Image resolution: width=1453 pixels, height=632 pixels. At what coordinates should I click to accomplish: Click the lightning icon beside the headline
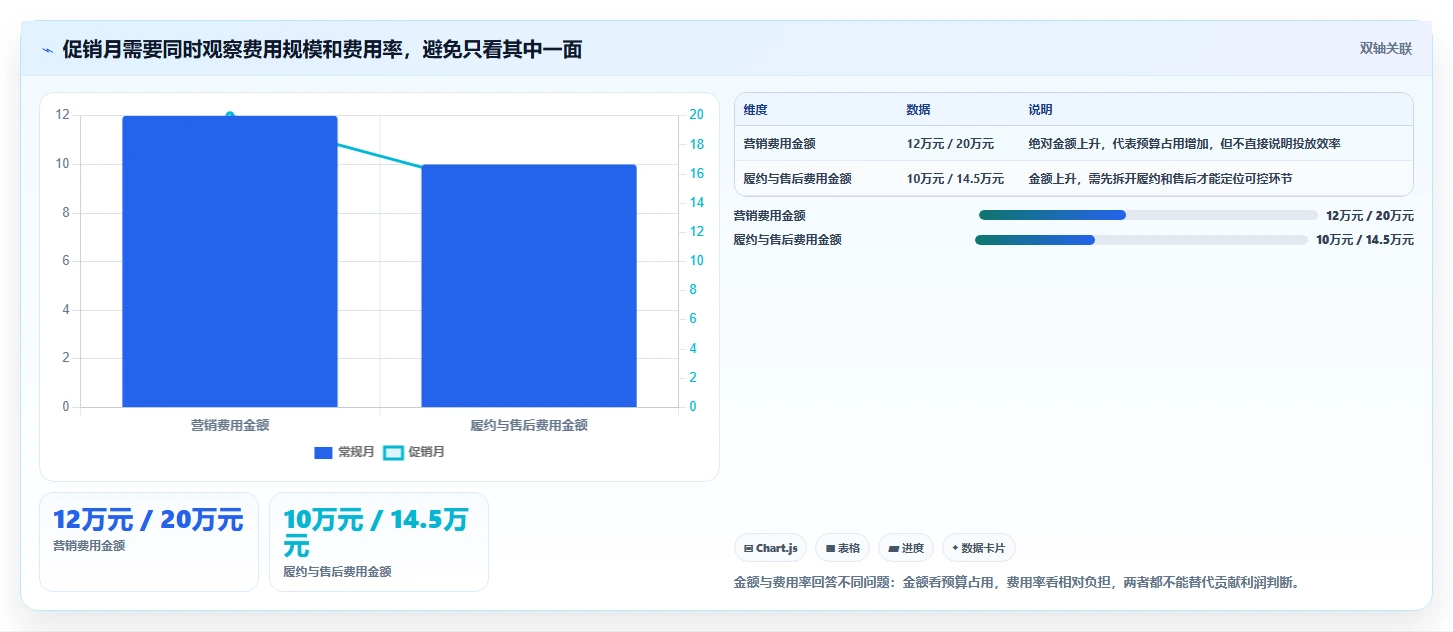[48, 50]
